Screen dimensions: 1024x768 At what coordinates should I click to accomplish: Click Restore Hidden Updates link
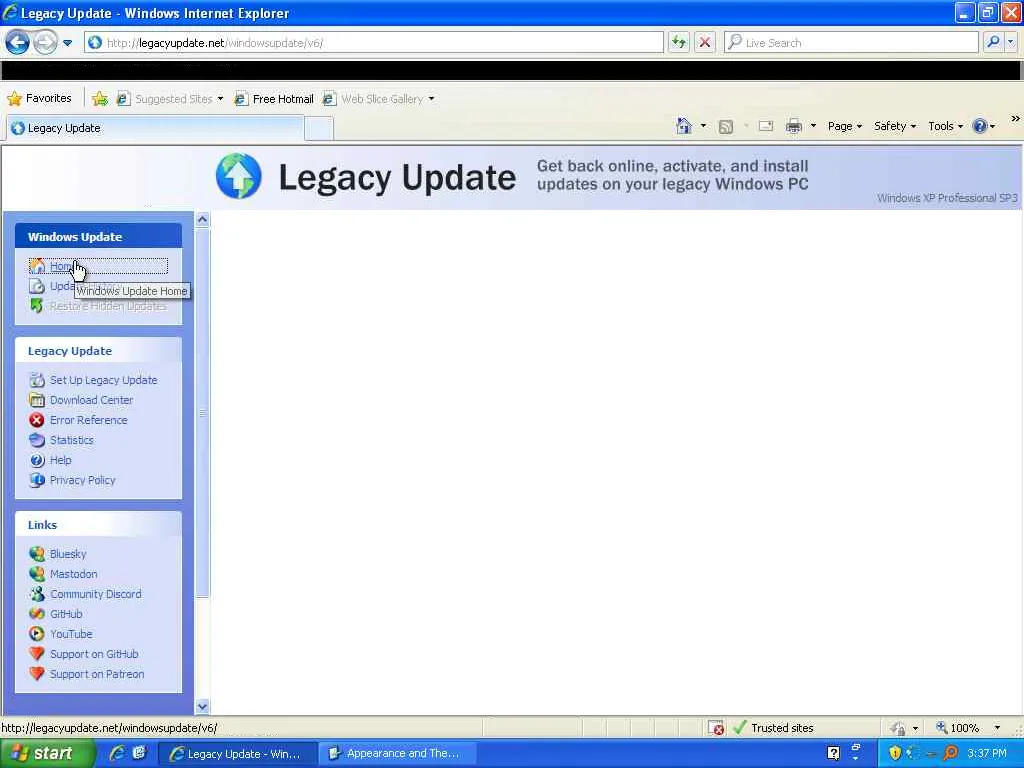pos(108,306)
